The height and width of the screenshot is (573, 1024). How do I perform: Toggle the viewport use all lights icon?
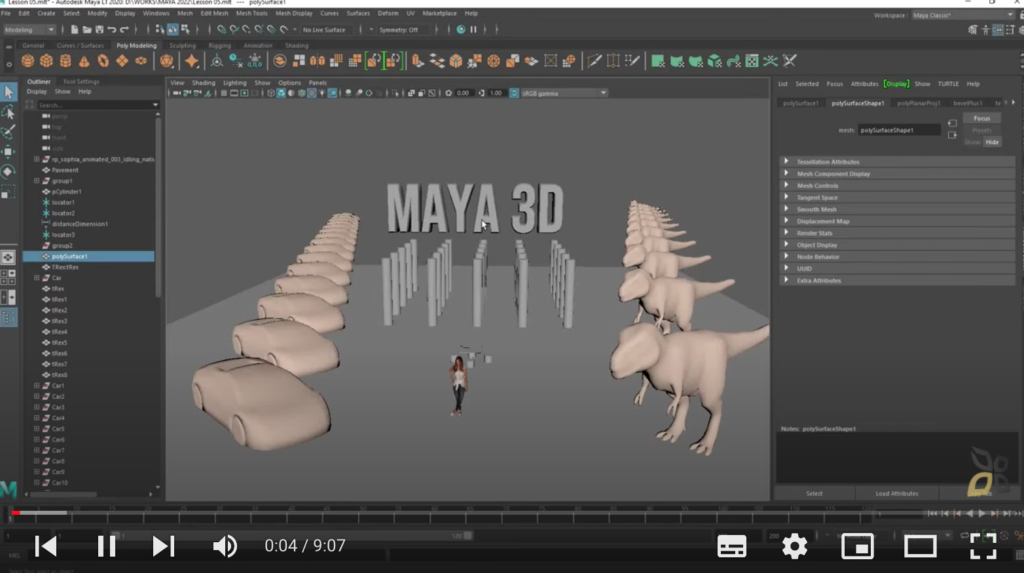322,93
